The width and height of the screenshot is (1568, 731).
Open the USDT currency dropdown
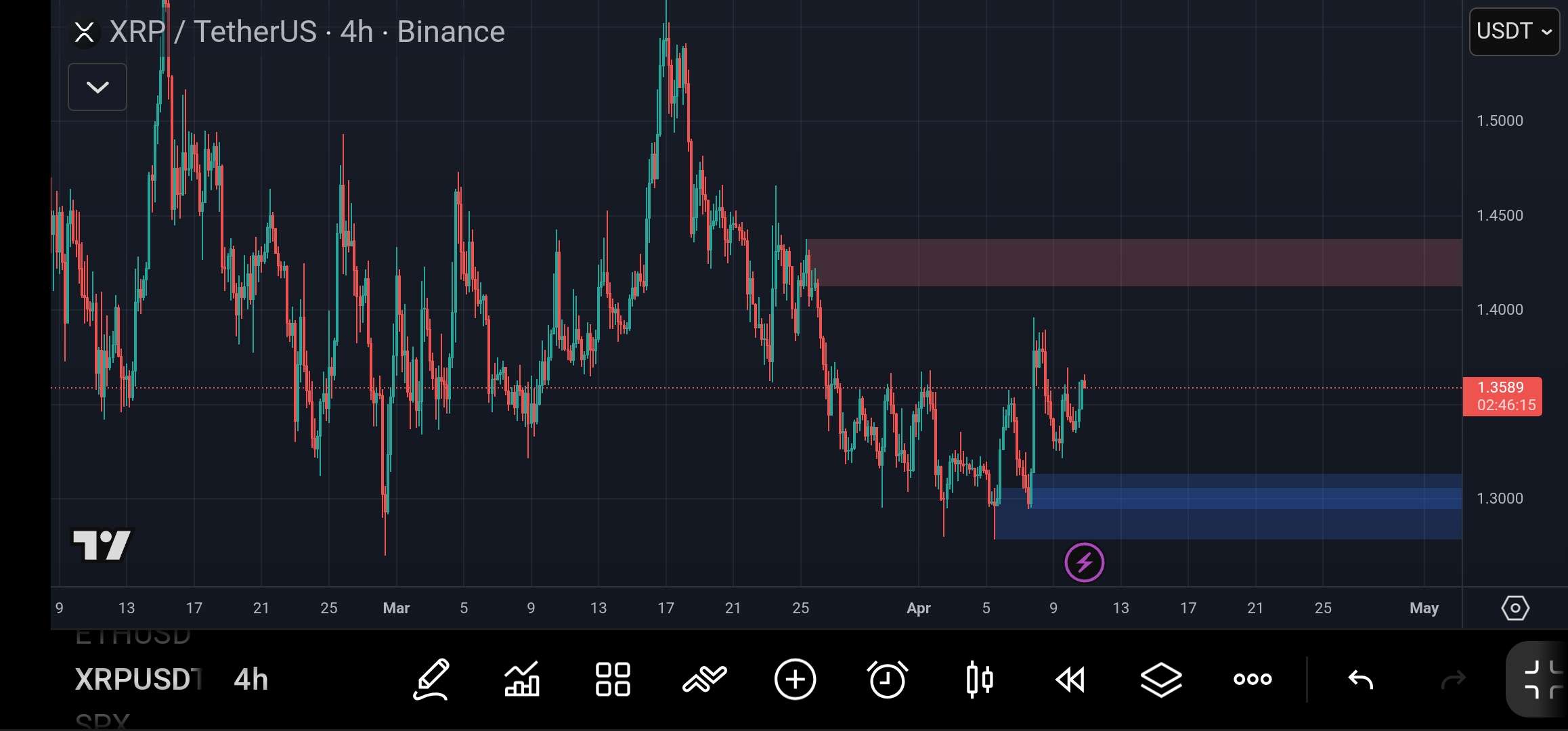(x=1514, y=31)
